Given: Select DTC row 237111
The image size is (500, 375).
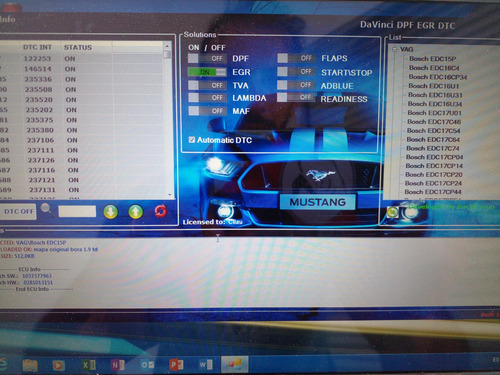Looking at the screenshot, I should click(82, 150).
